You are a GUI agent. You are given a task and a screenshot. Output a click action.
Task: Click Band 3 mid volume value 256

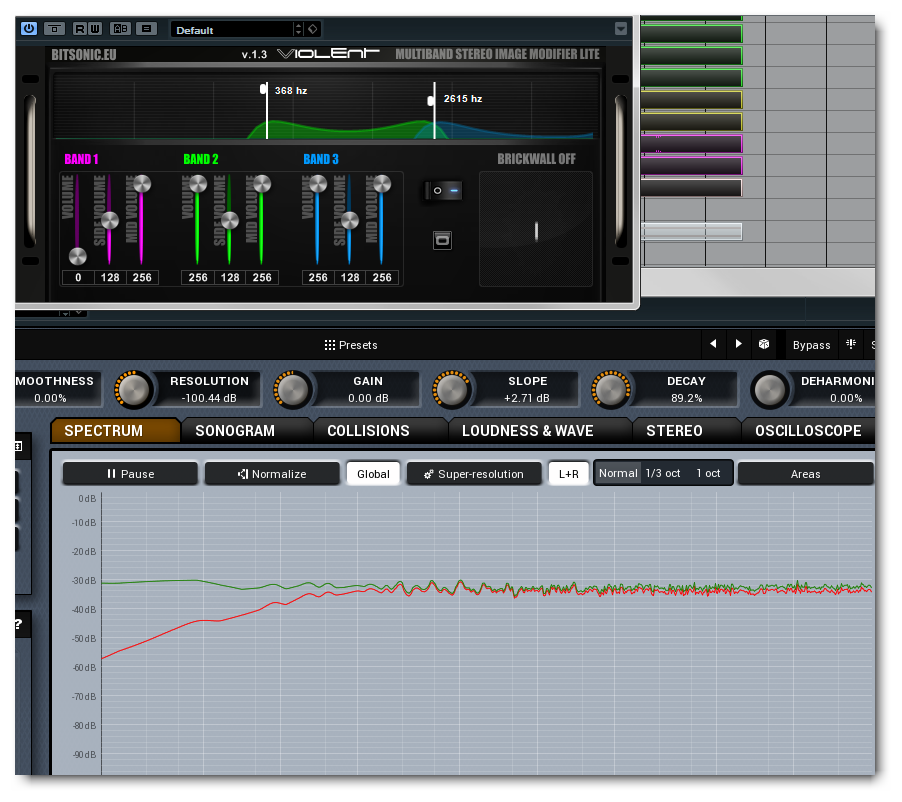[382, 277]
